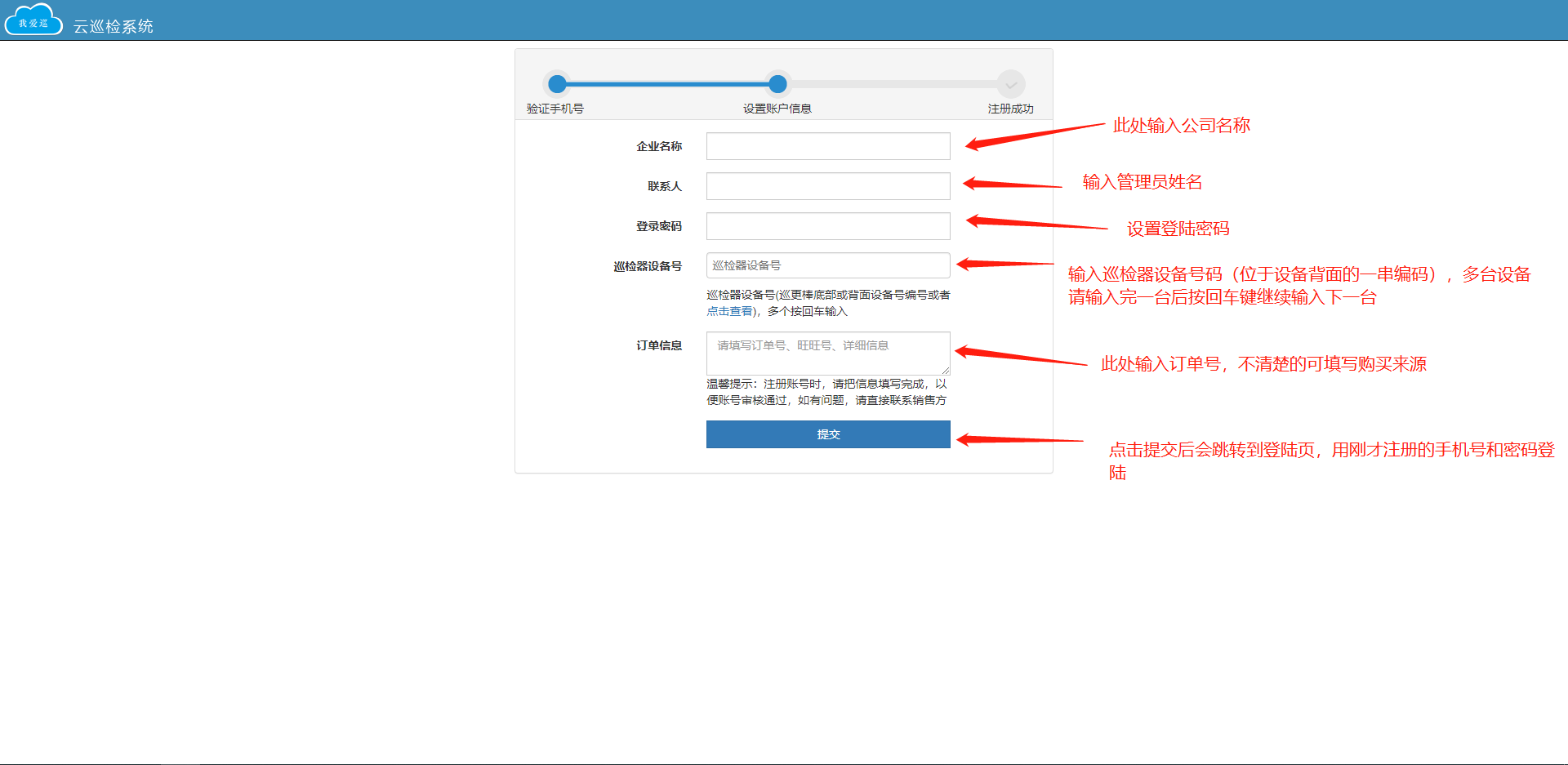Click the 设置账户信息 step label

point(777,109)
